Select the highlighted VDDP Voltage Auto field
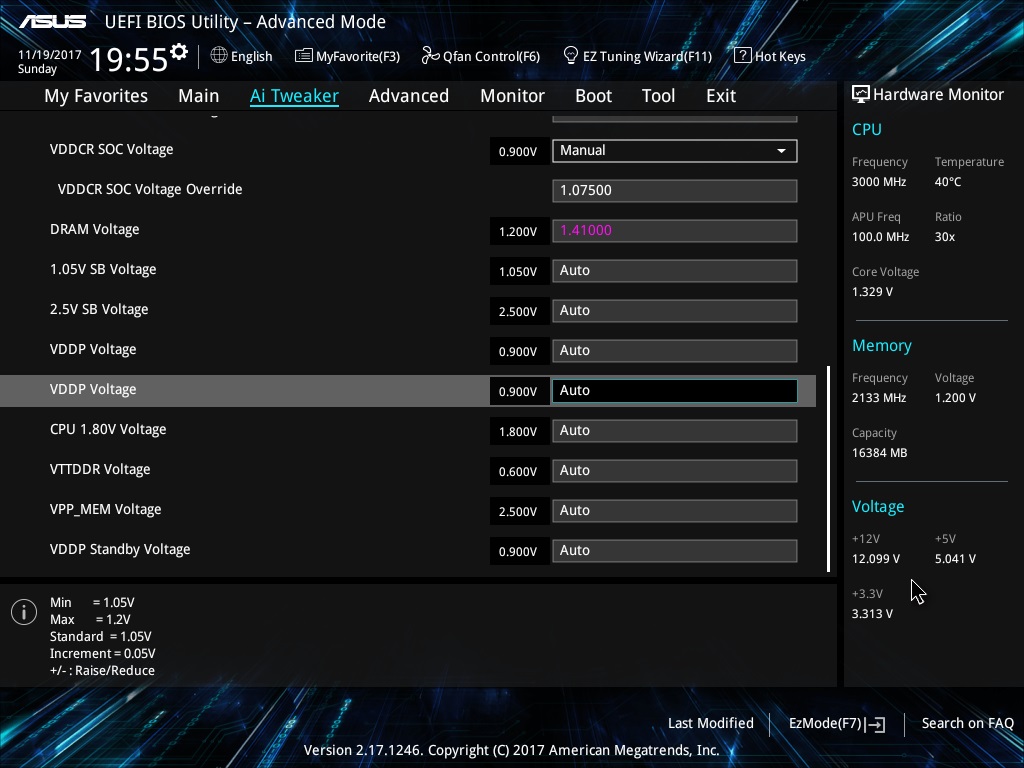The image size is (1024, 768). 675,391
